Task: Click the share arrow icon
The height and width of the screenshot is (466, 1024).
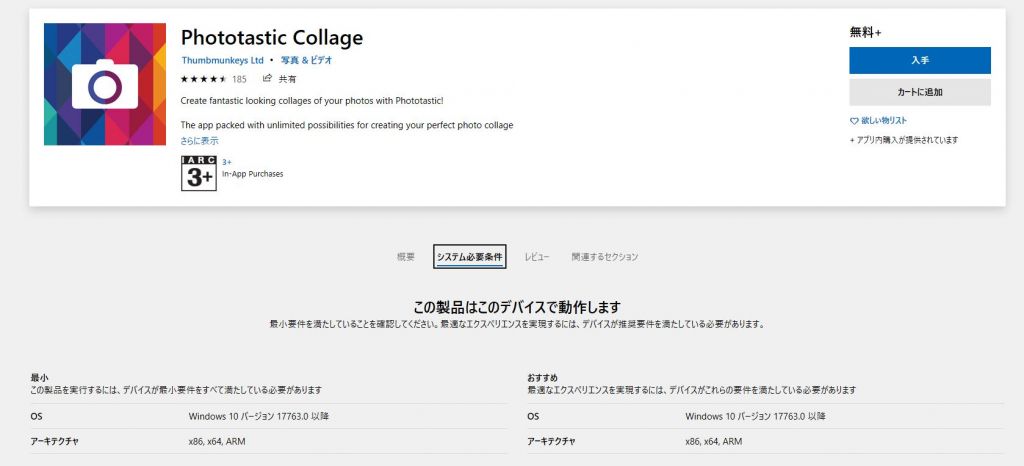Action: [x=267, y=78]
